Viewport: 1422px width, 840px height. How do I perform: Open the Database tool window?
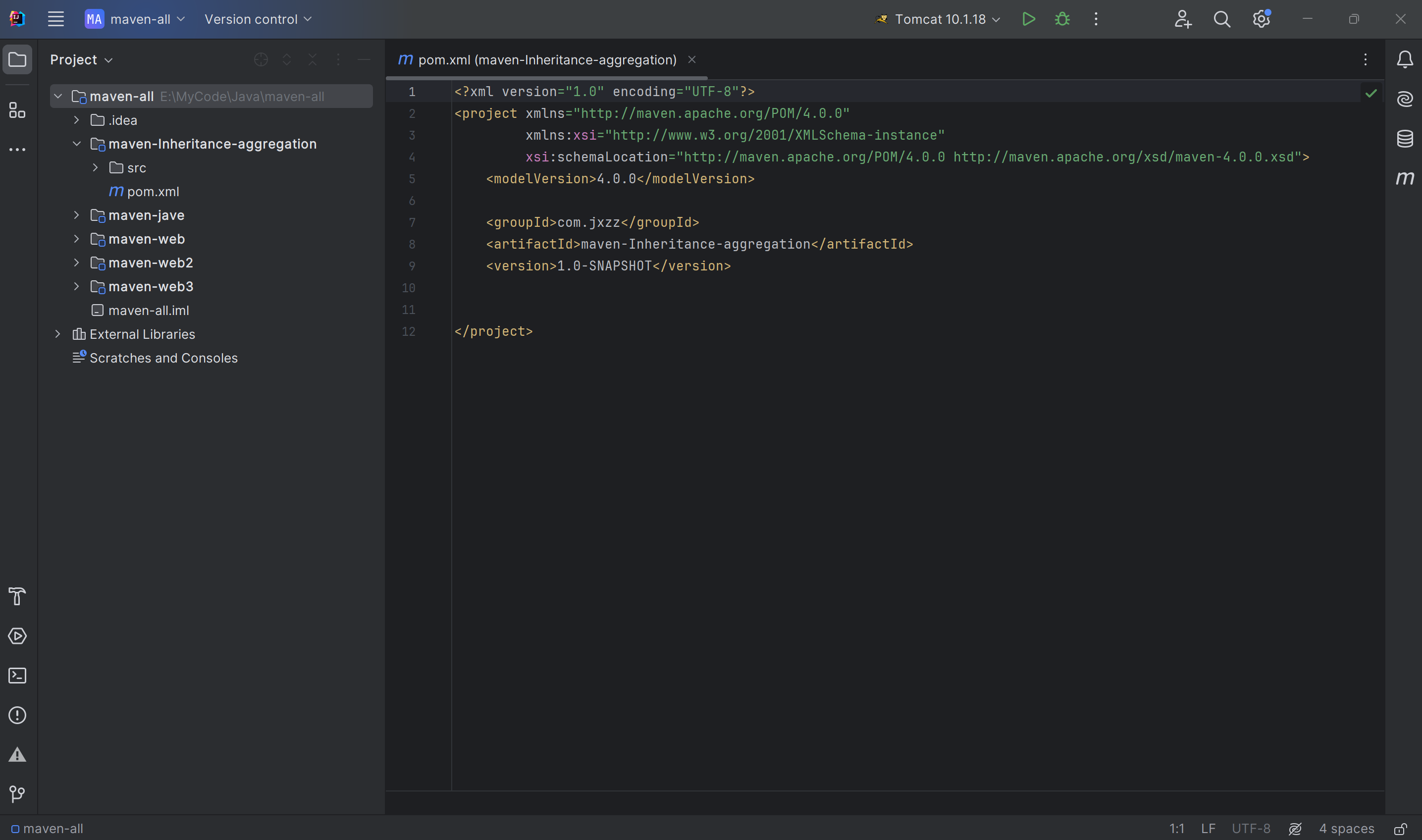[x=1405, y=139]
